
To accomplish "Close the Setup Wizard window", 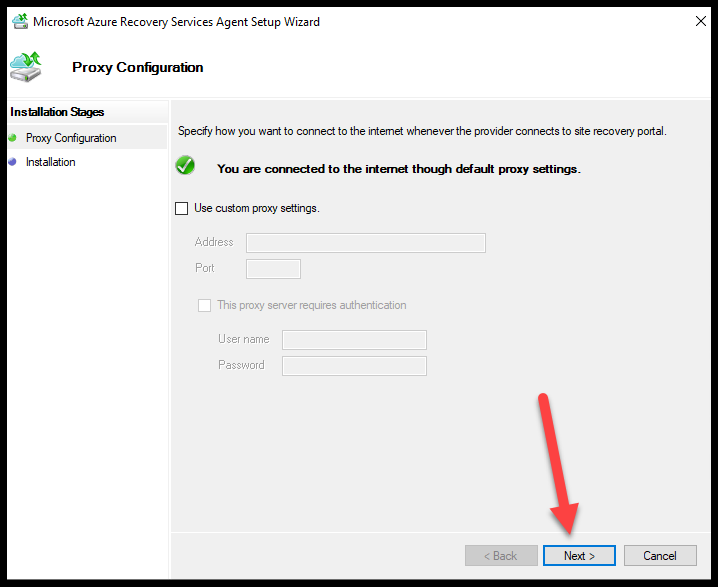I will point(701,21).
